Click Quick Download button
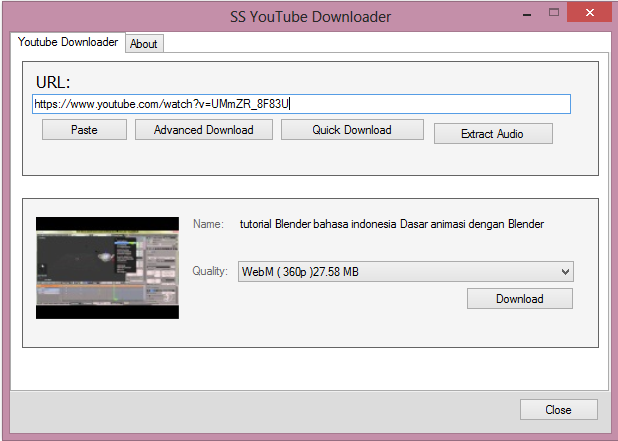Screen dimensions: 618x441 pyautogui.click(x=352, y=130)
